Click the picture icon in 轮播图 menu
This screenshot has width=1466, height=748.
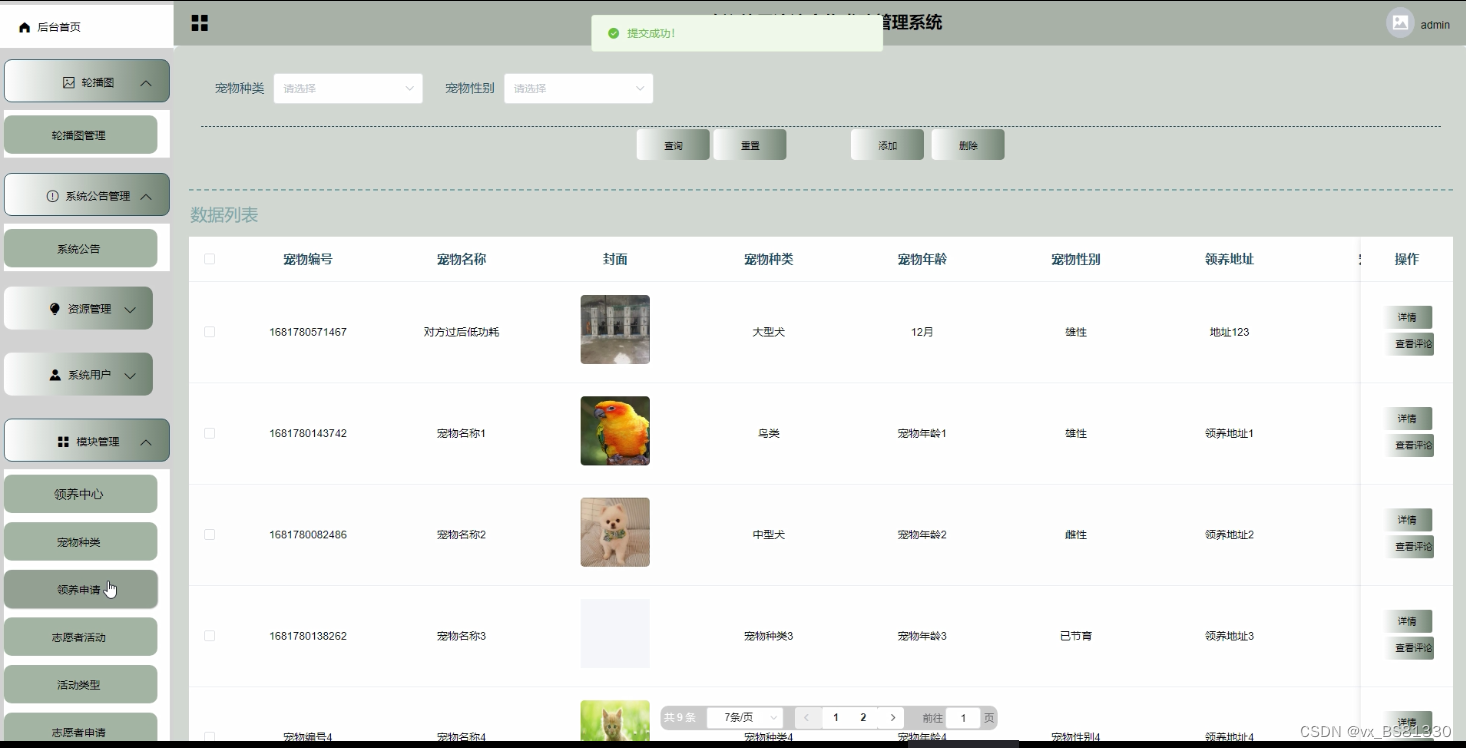click(x=69, y=83)
